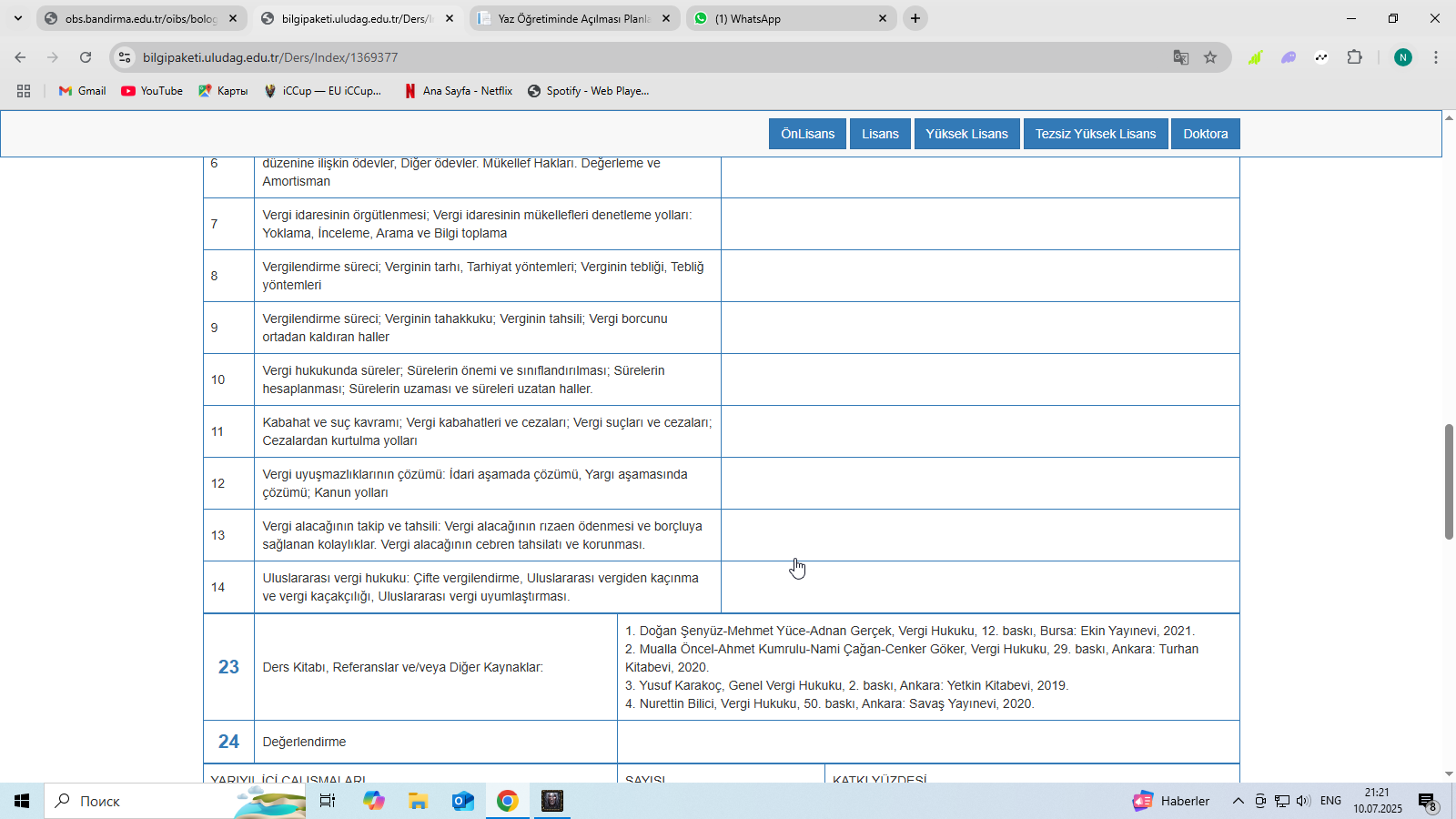The height and width of the screenshot is (819, 1456).
Task: Open the notification center icon
Action: coord(1428,801)
